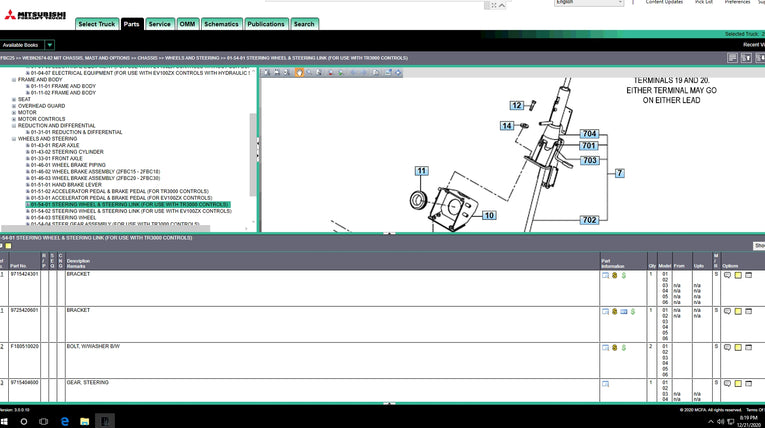The height and width of the screenshot is (428, 765).
Task: Open the Available Books dropdown
Action: (49, 45)
